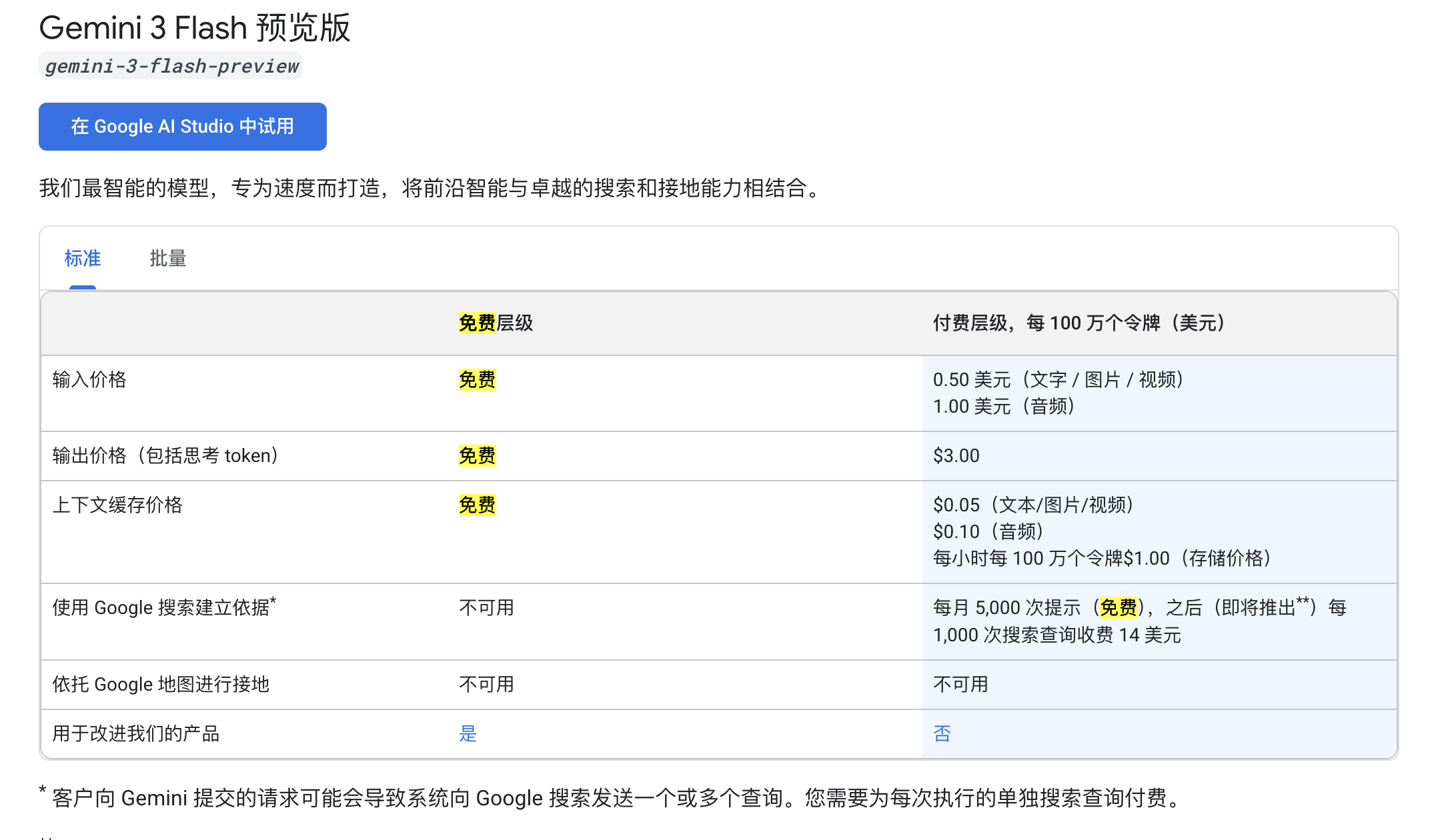
Task: Click the 免费 cell in 输出价格 row
Action: (x=478, y=456)
